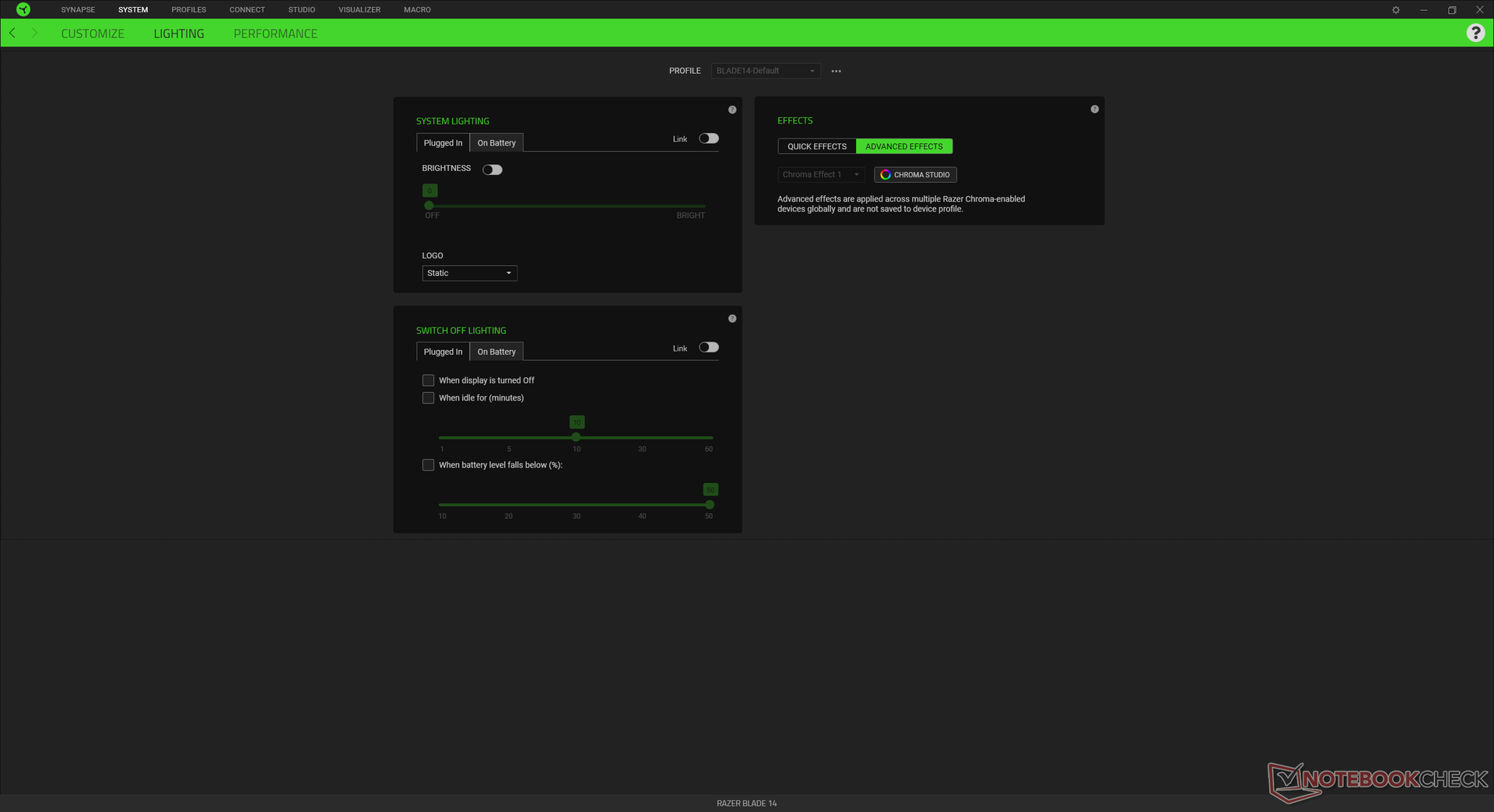Toggle the Brightness switch
The image size is (1494, 812).
[493, 170]
